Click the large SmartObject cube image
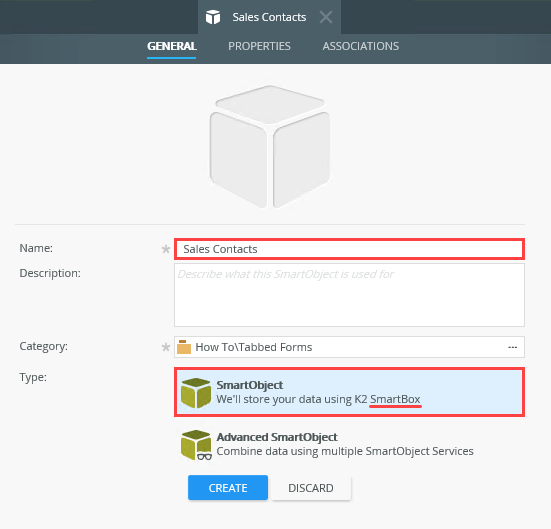The image size is (551, 529). (270, 146)
